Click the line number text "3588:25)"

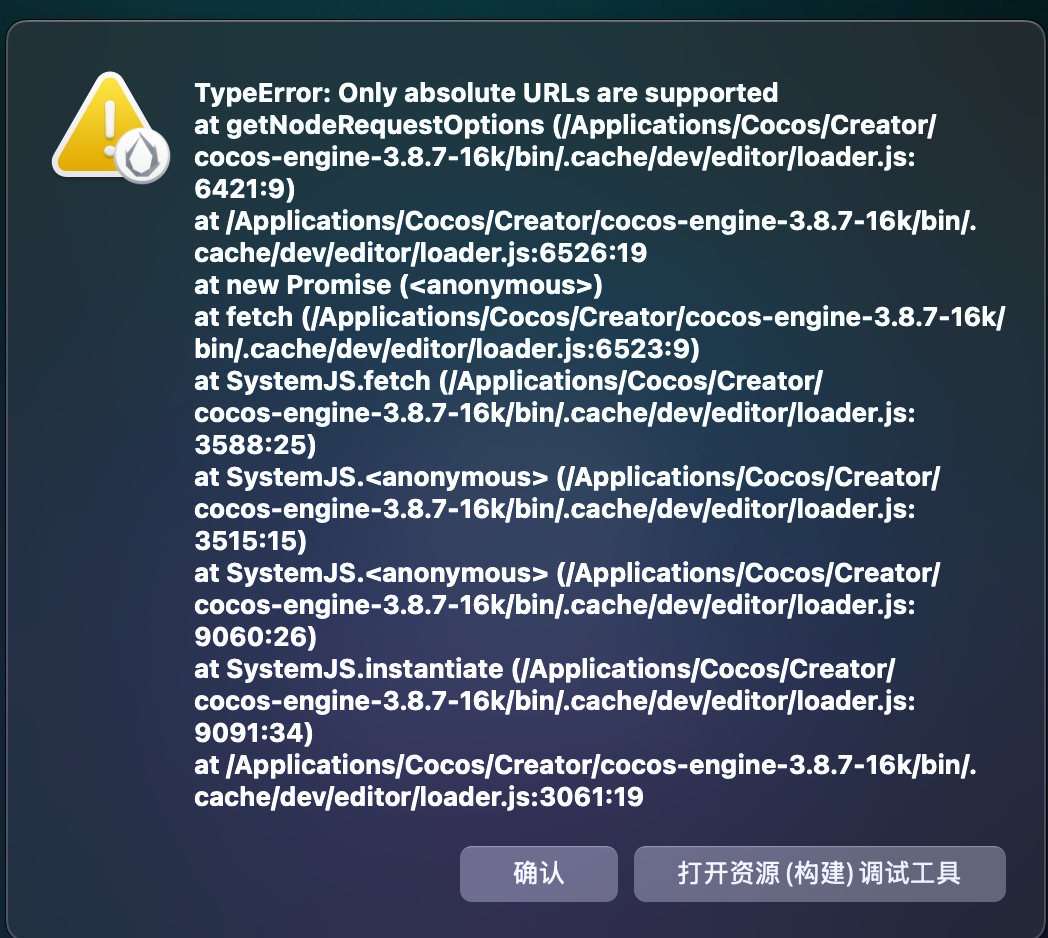click(x=255, y=446)
